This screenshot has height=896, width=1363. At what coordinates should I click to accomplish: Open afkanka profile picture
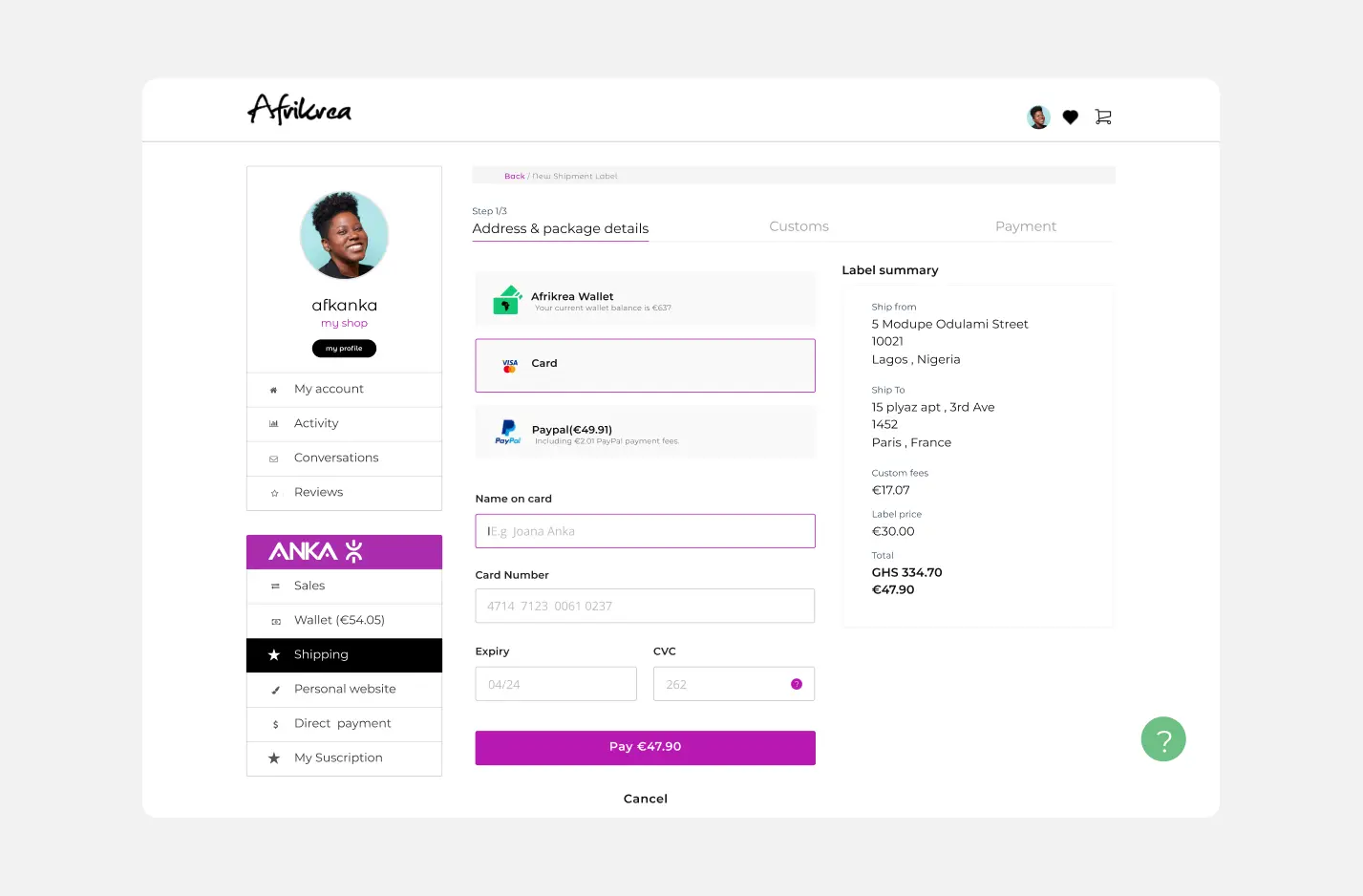tap(344, 235)
